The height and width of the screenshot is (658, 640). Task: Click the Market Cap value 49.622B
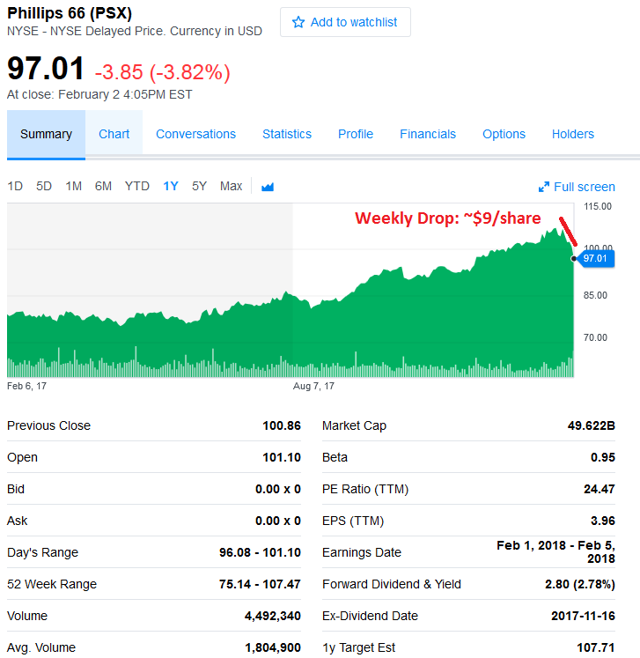click(591, 426)
